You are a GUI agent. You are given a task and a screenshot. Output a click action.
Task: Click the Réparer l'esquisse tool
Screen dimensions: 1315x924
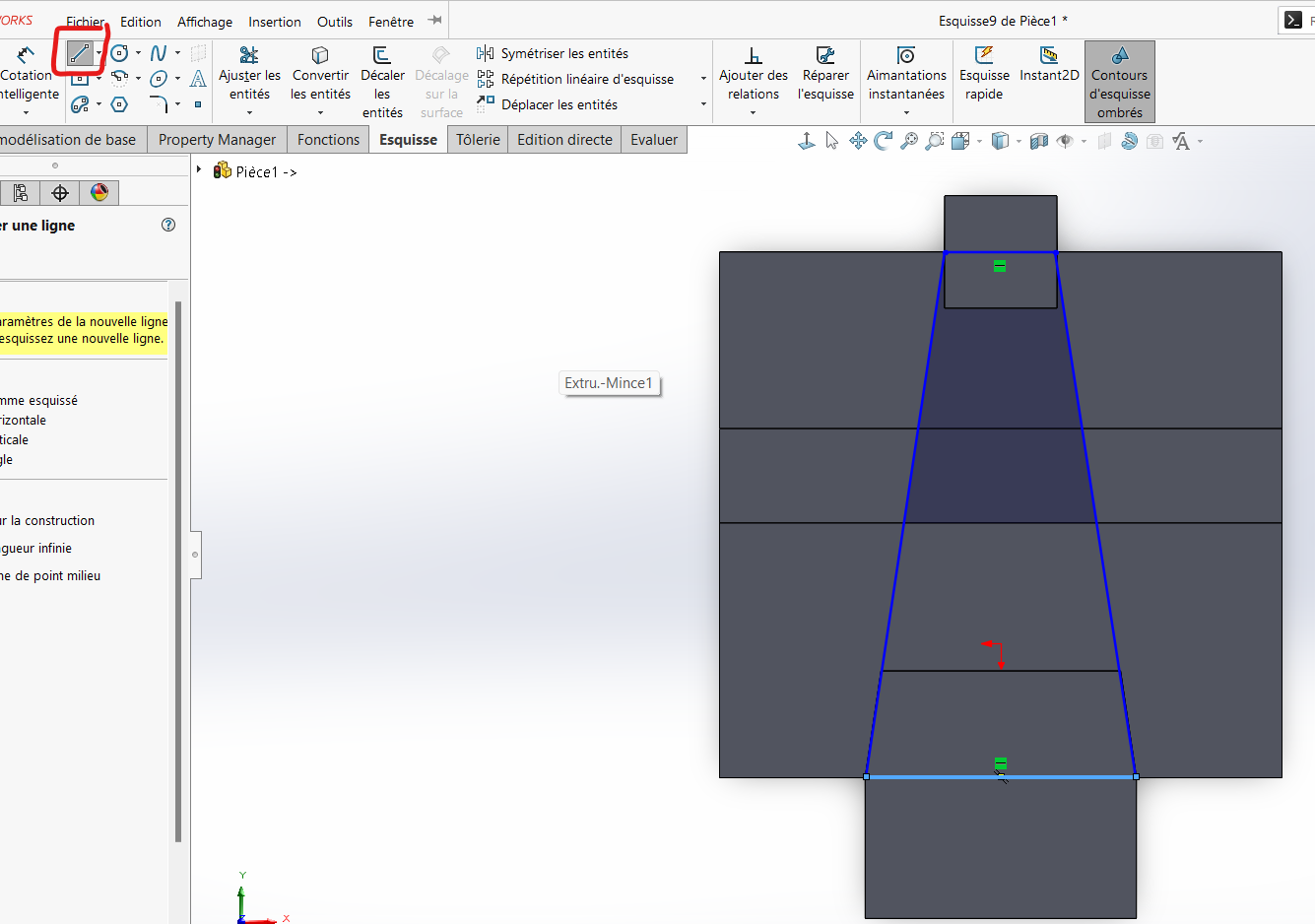coord(825,74)
